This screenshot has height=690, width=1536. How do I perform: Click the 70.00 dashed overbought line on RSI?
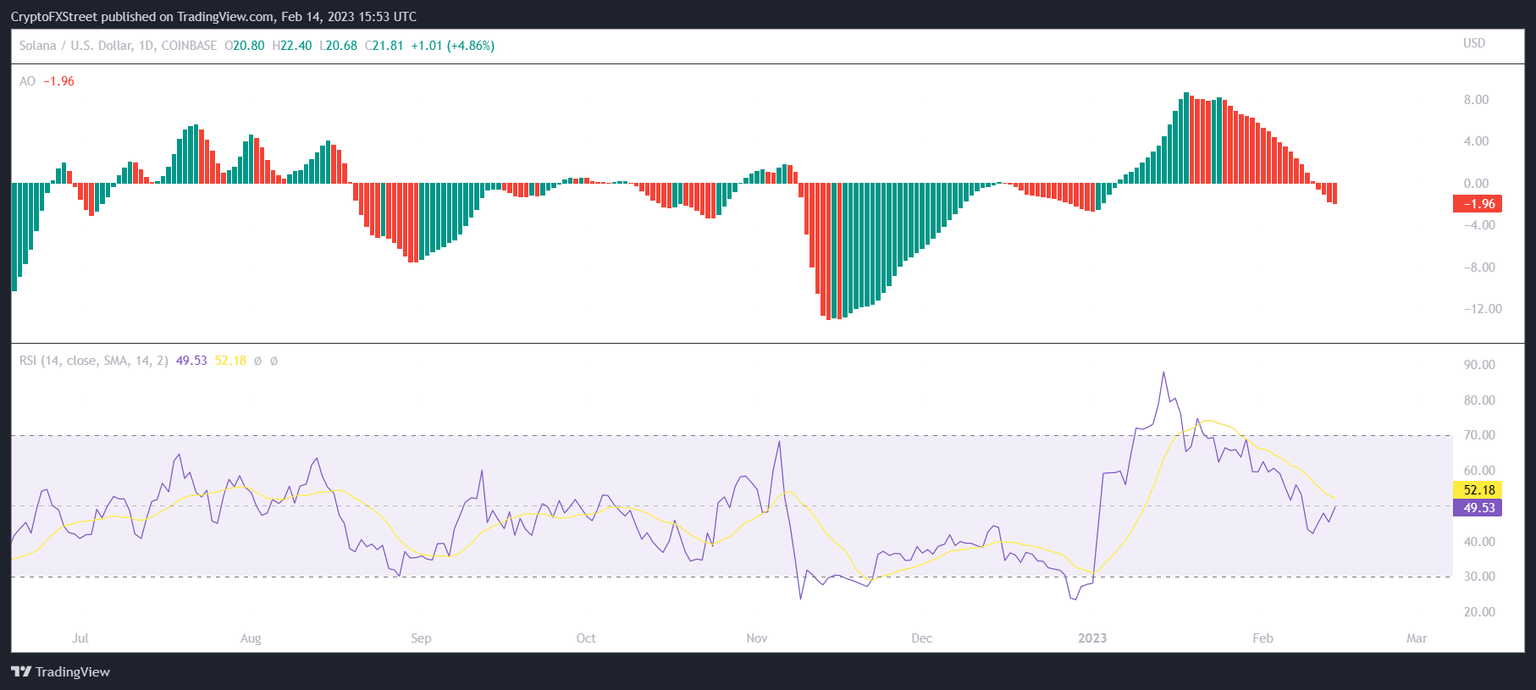click(700, 435)
